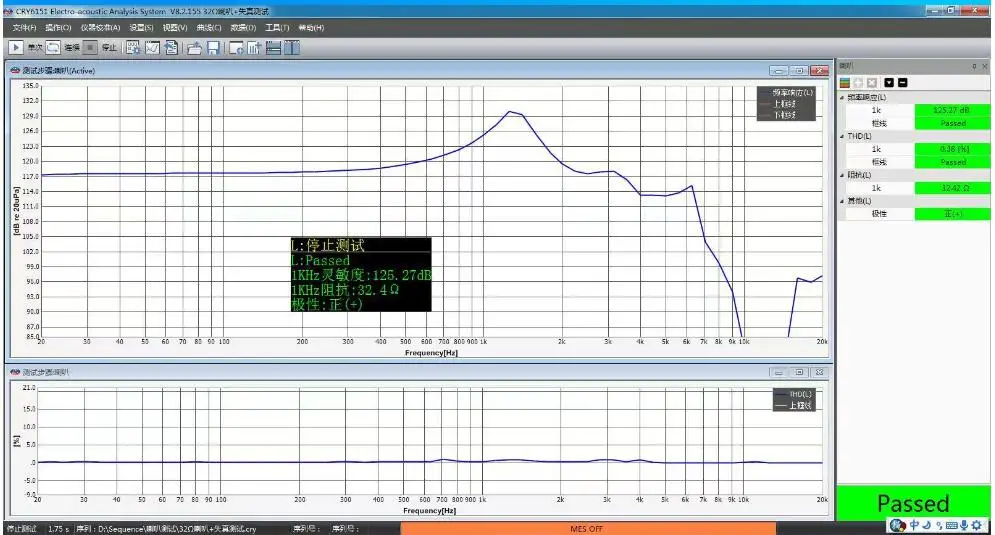
Task: Toggle the MES OFF status bar
Action: 586,528
